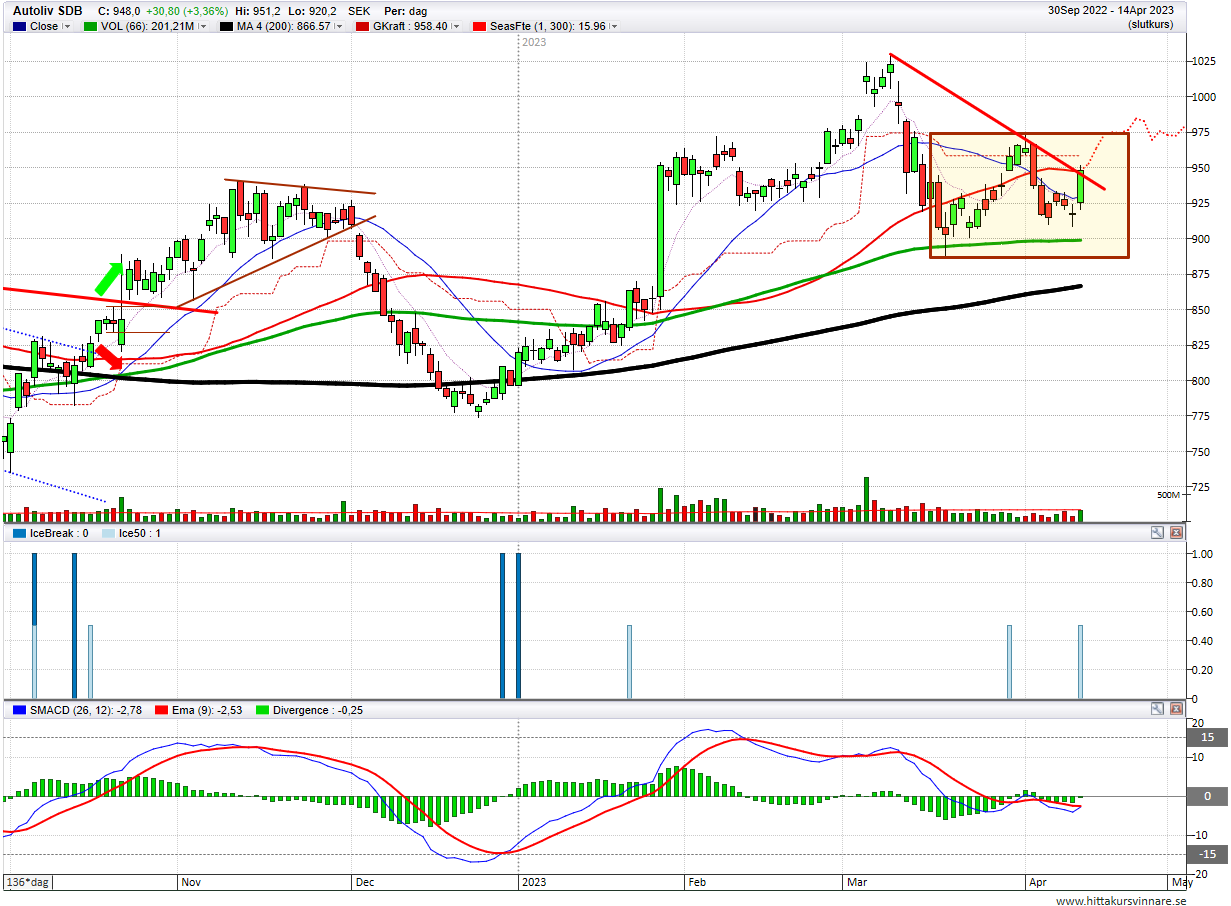Click the 0 level tag on SMACD axis

tap(1207, 796)
